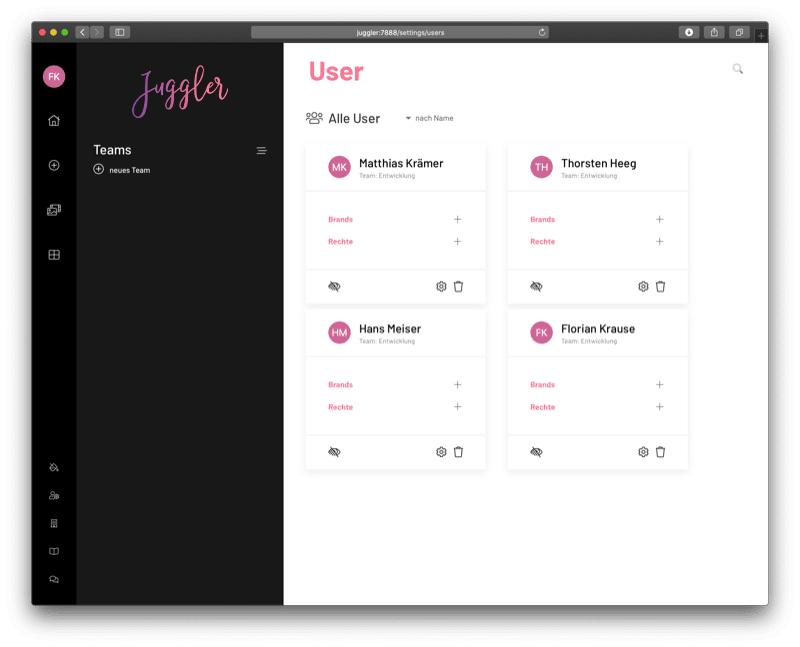Screen dimensions: 800x647
Task: Open the Teams list menu icon
Action: point(262,151)
